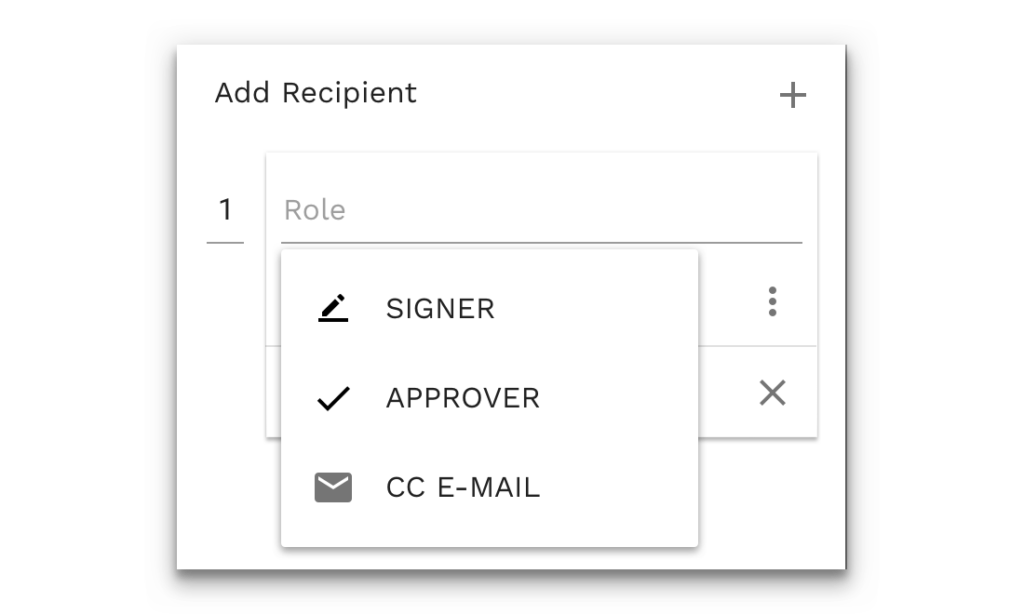Click the Role placeholder text

click(x=315, y=211)
